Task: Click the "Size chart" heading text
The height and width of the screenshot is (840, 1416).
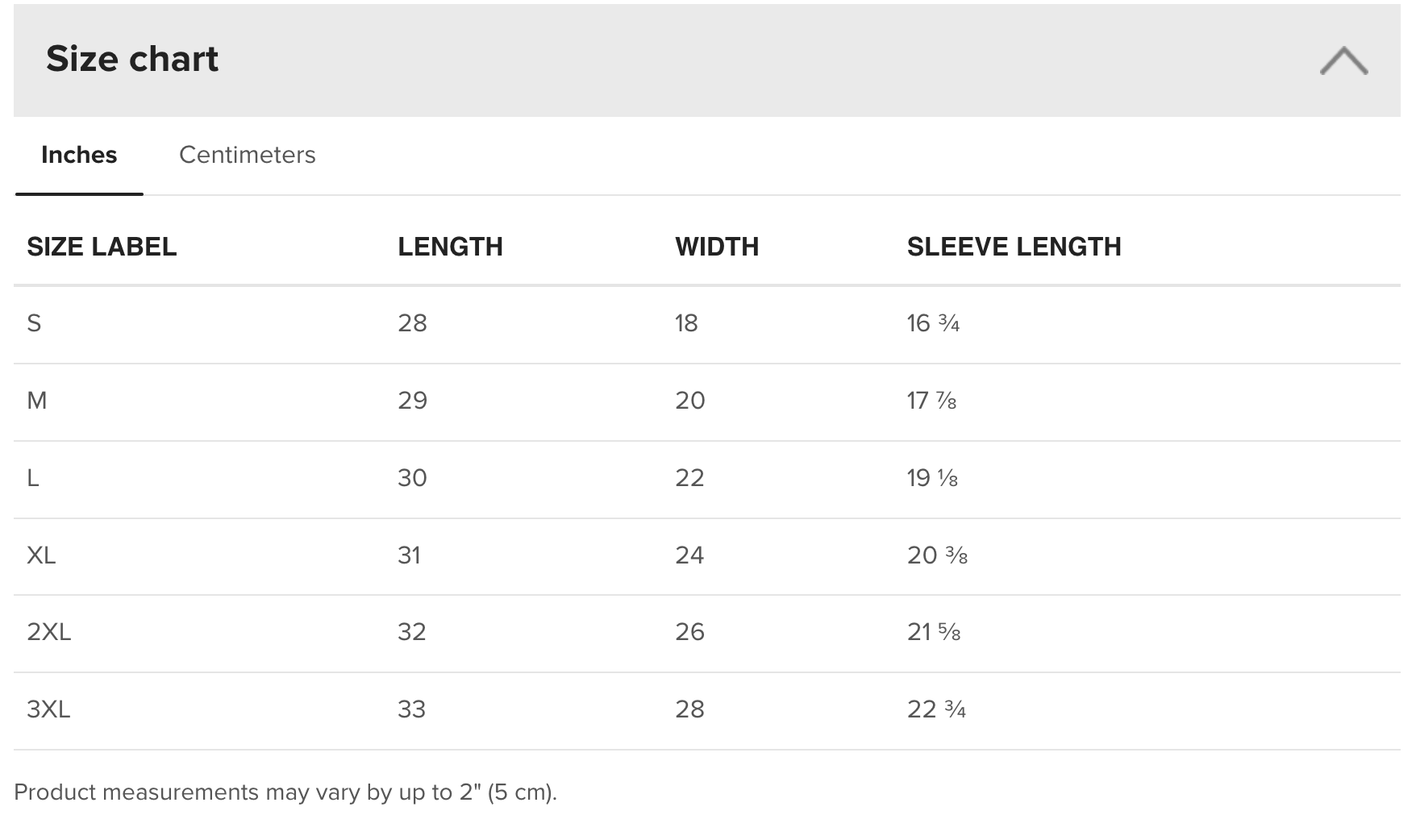Action: pyautogui.click(x=132, y=59)
